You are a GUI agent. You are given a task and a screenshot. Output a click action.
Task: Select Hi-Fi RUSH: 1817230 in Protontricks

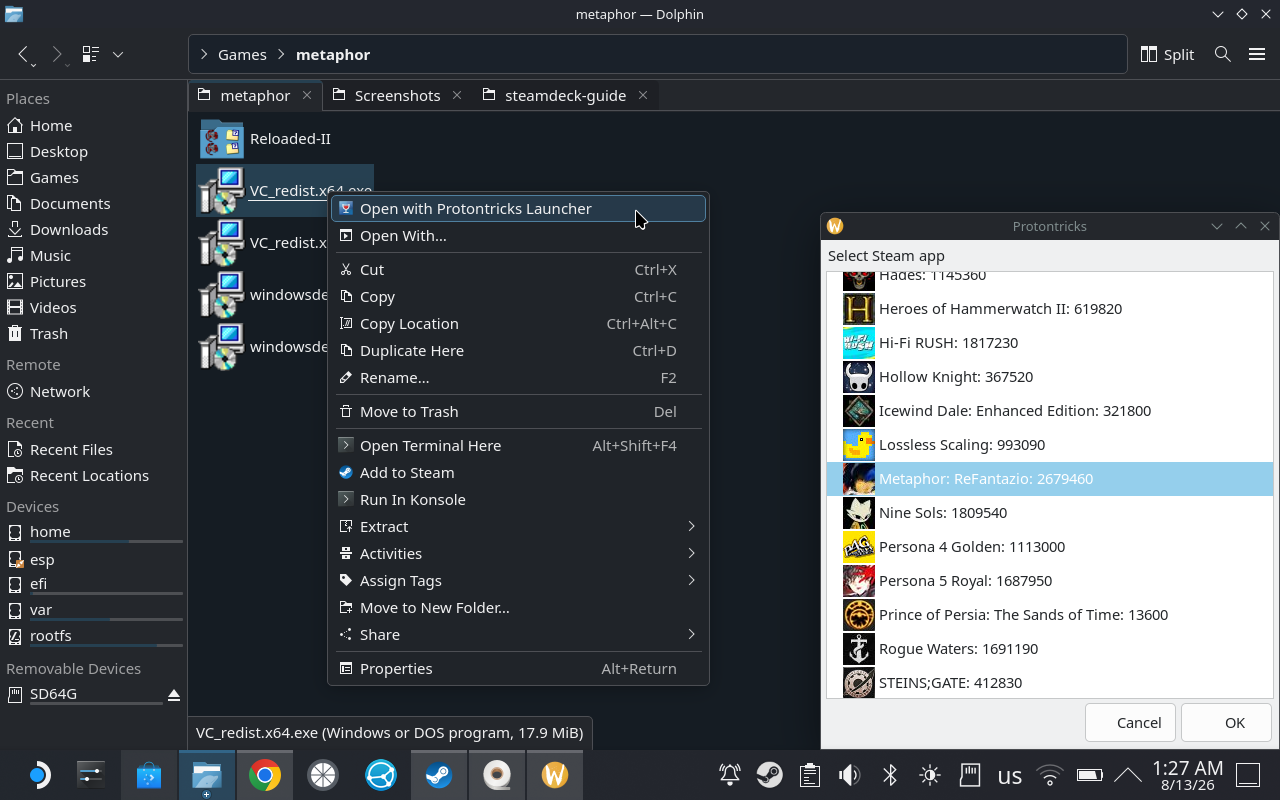pos(1050,343)
